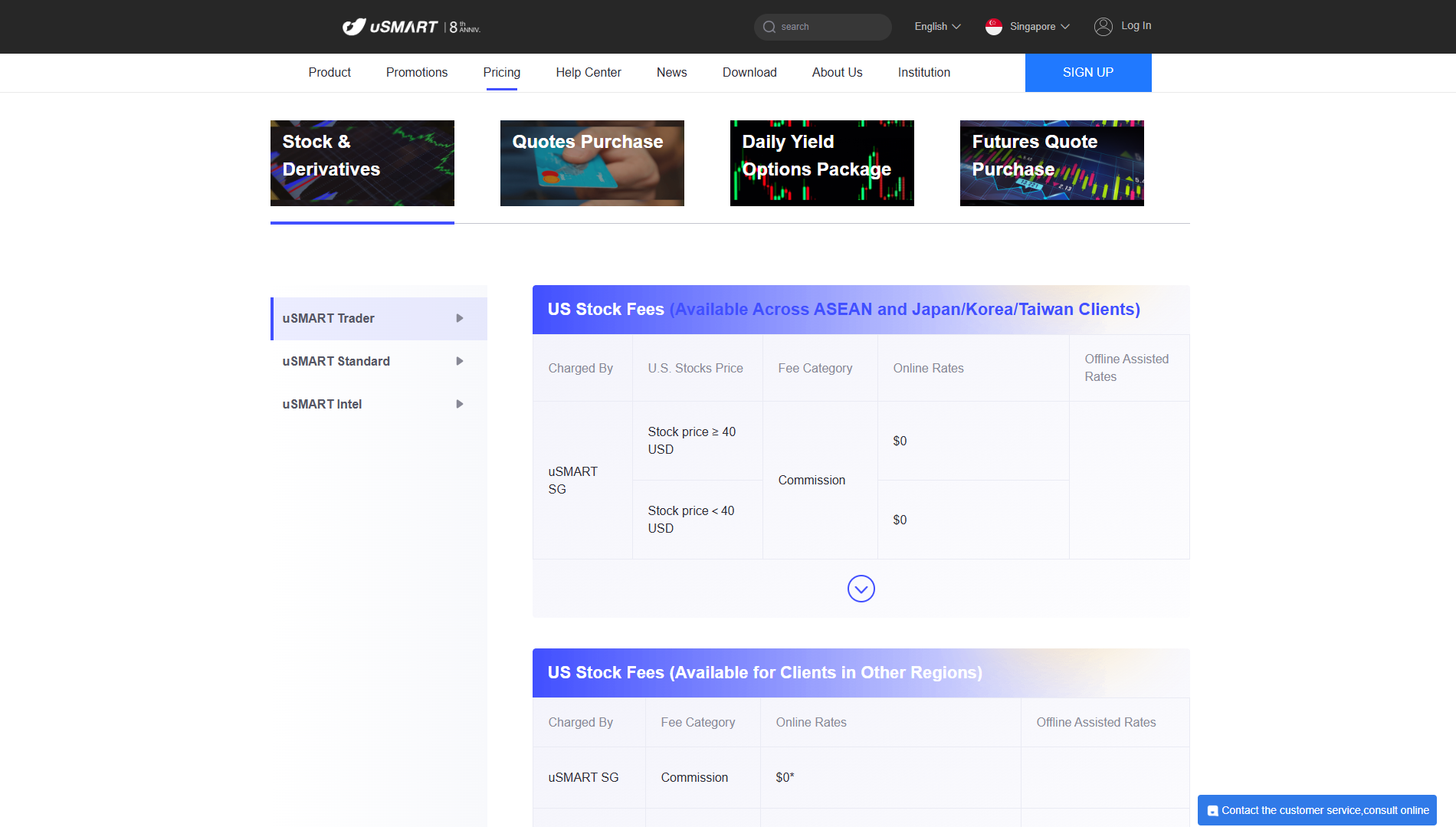1456x827 pixels.
Task: Open the Stock & Derivatives pricing card
Action: [362, 163]
